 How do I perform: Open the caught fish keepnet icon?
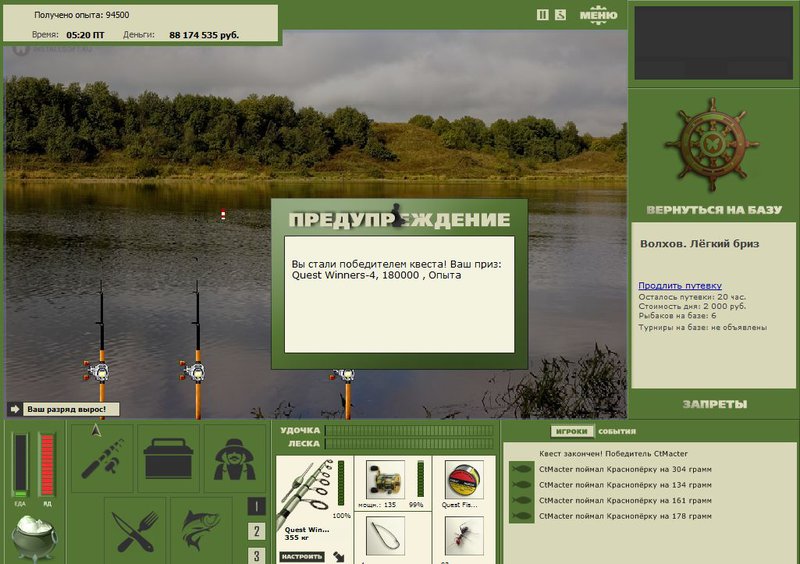201,531
